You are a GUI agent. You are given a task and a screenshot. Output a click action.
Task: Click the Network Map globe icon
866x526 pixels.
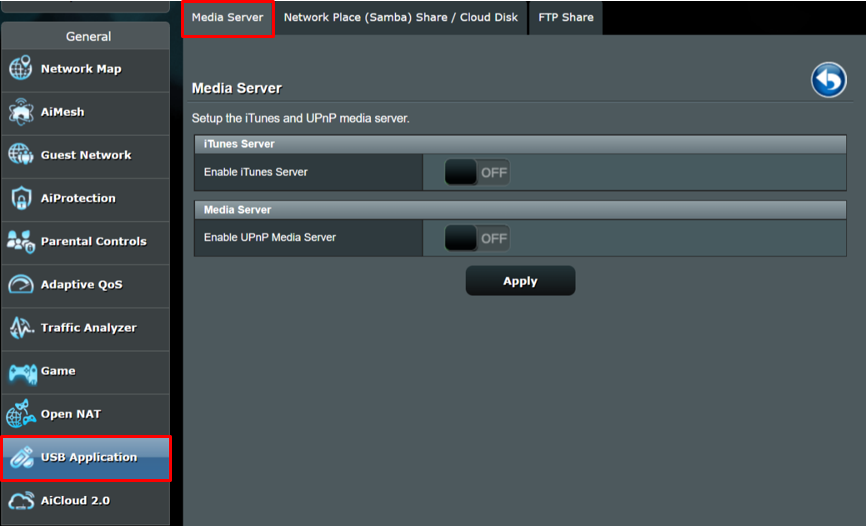pos(21,69)
